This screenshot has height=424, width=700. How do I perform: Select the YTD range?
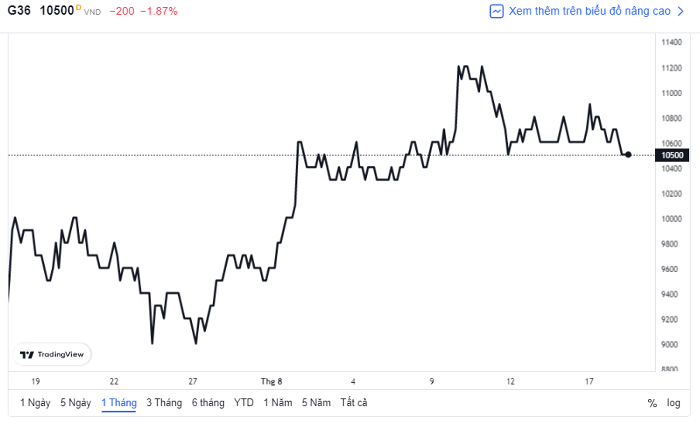(244, 403)
